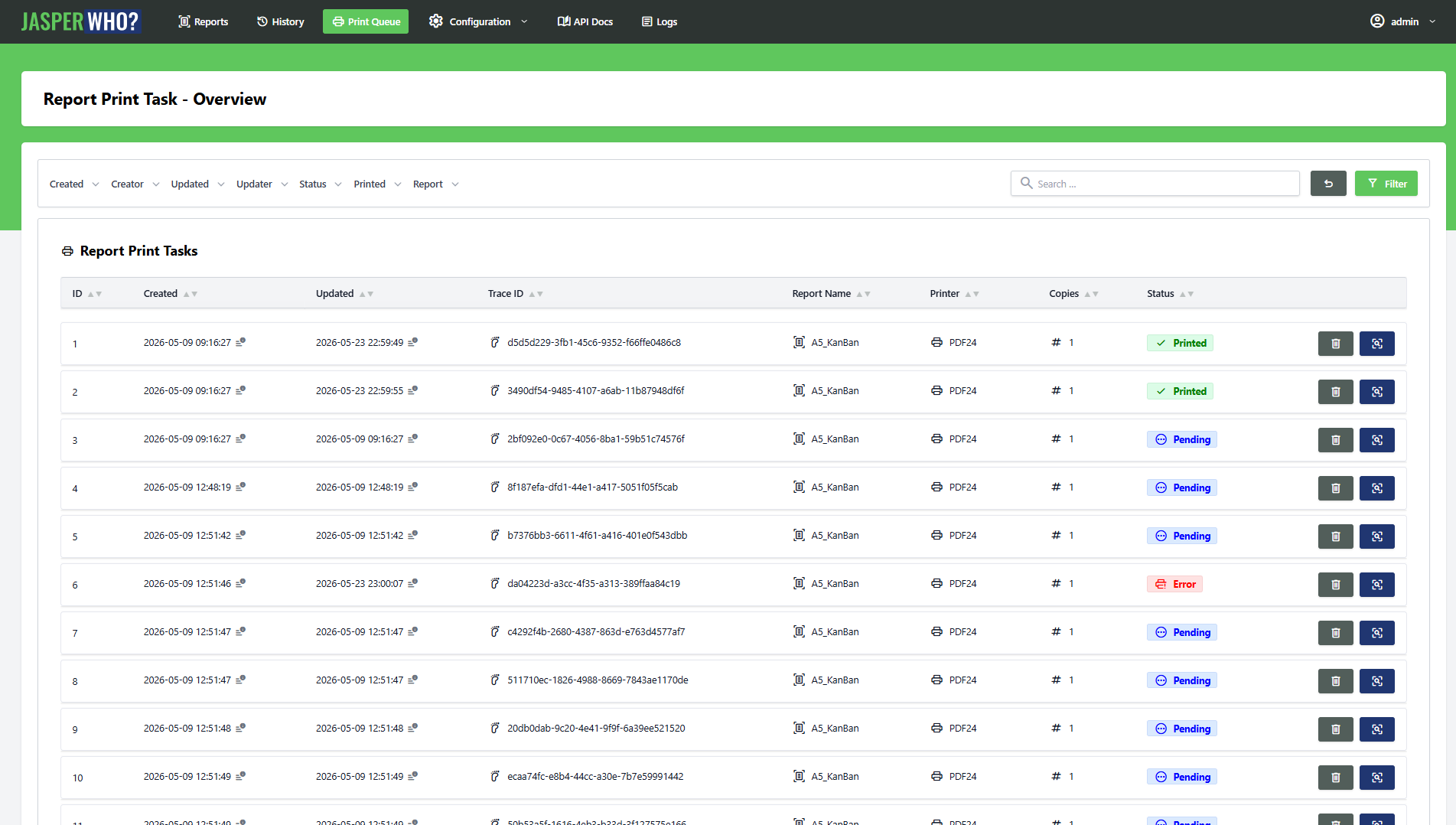1456x825 pixels.
Task: Click the Error status badge in row 6
Action: [x=1174, y=585]
